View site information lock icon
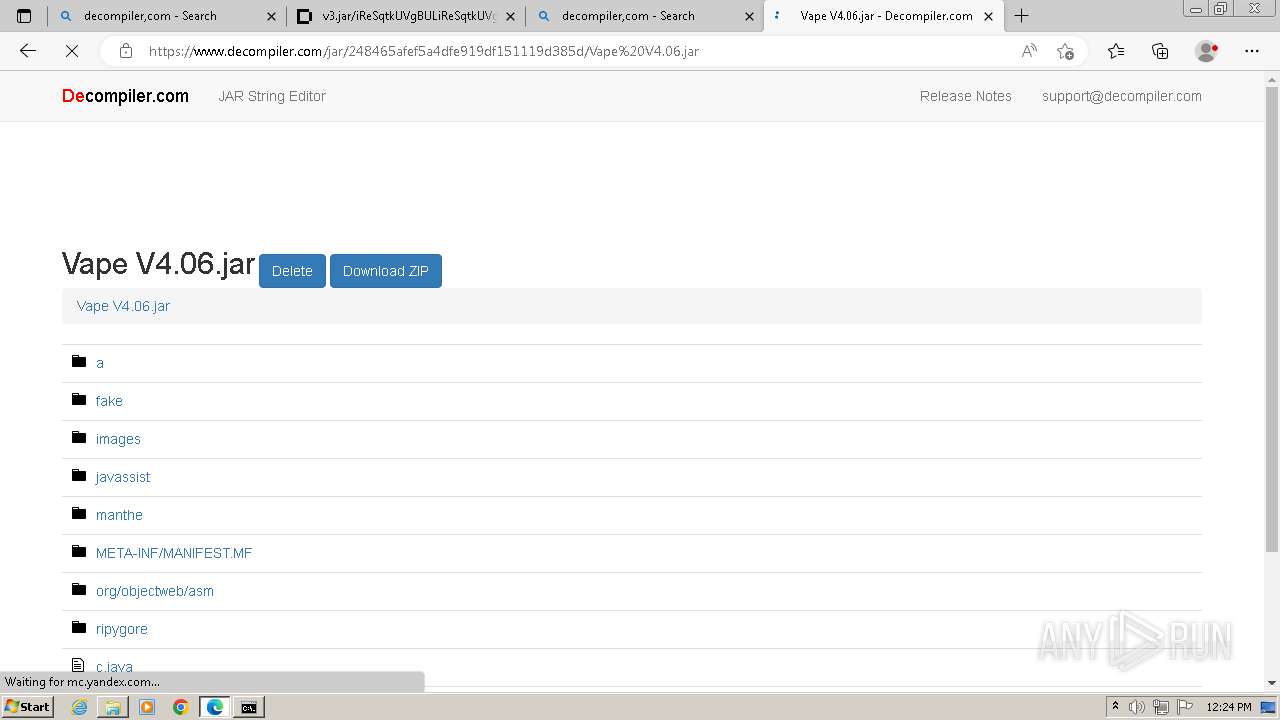 pyautogui.click(x=125, y=51)
